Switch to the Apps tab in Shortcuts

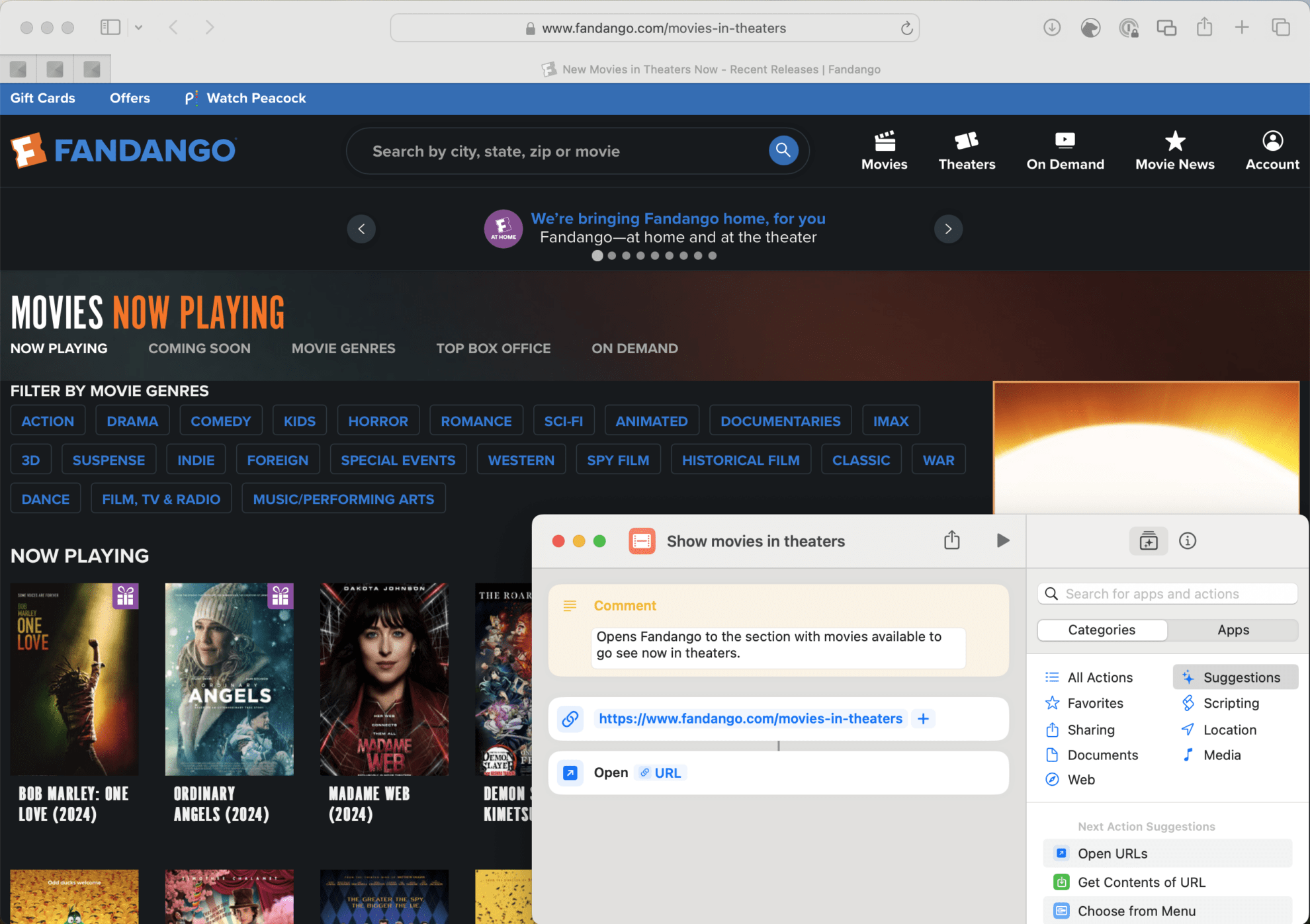point(1233,630)
